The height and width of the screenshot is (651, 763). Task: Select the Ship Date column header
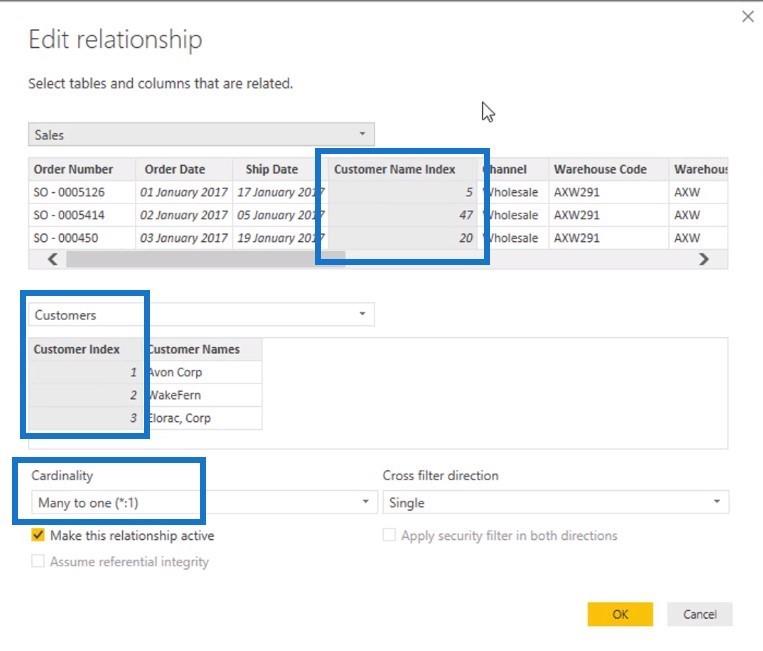pyautogui.click(x=279, y=169)
